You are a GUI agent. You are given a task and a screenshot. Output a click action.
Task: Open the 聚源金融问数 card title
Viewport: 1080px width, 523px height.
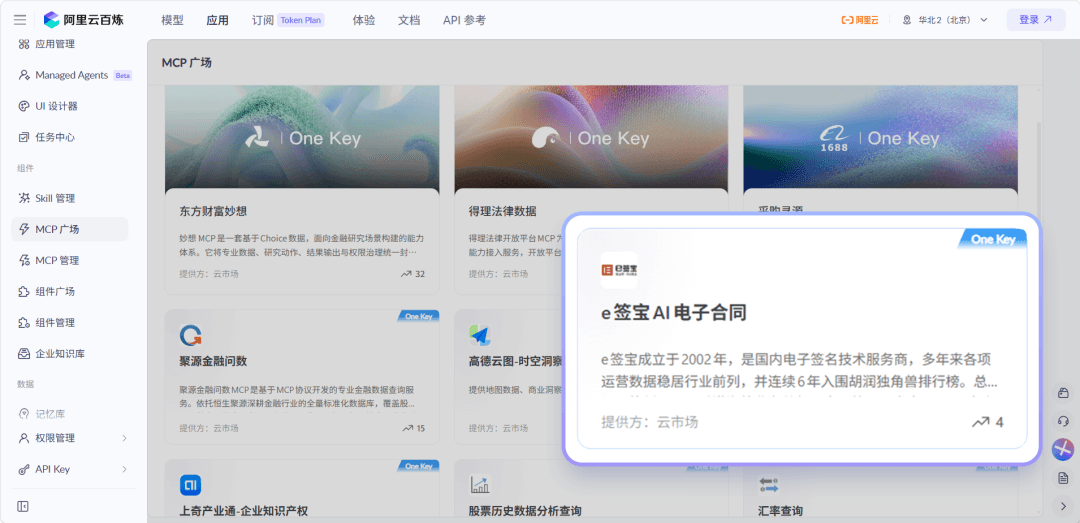pyautogui.click(x=213, y=361)
